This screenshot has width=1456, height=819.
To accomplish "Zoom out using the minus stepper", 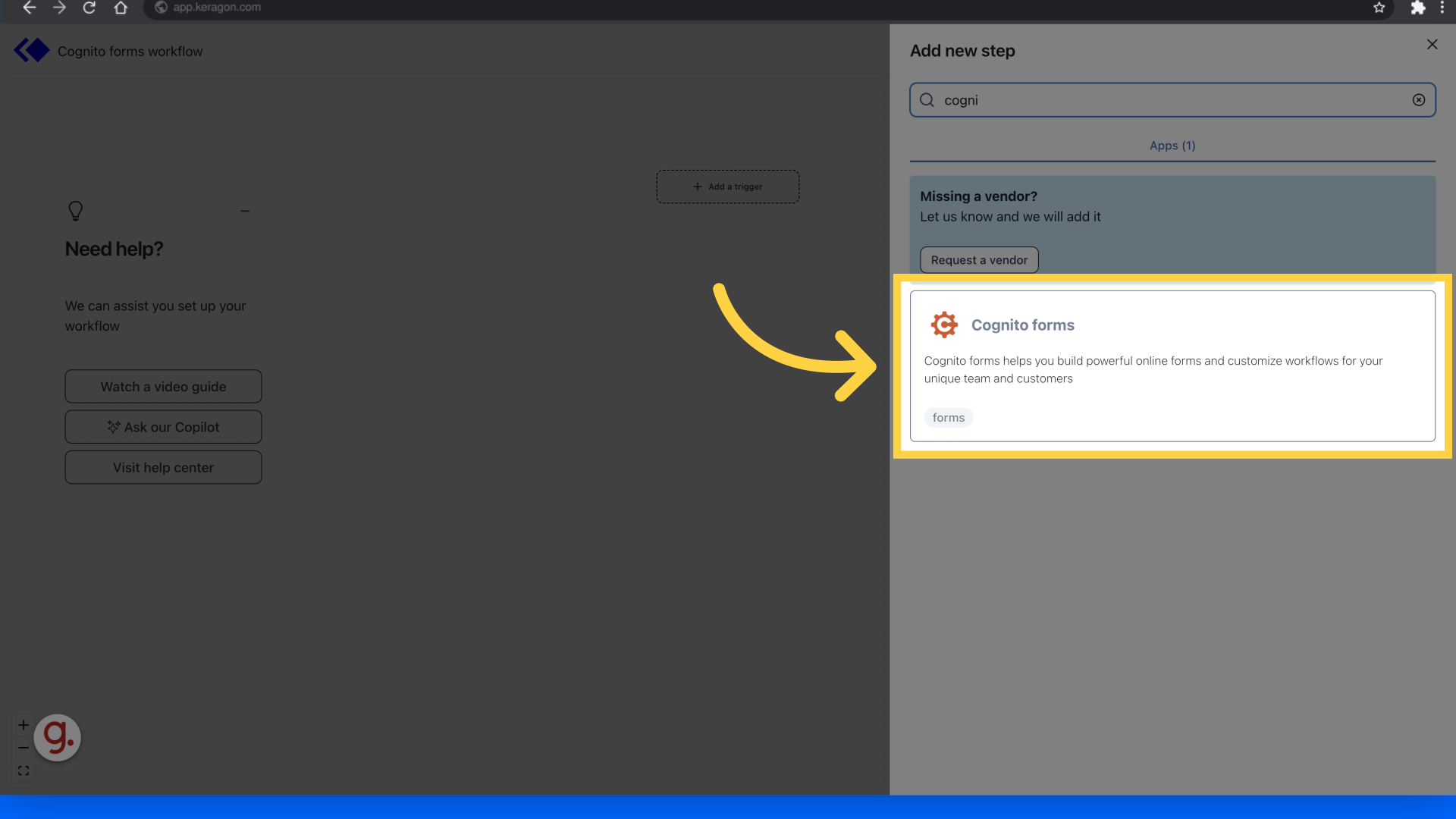I will (24, 747).
